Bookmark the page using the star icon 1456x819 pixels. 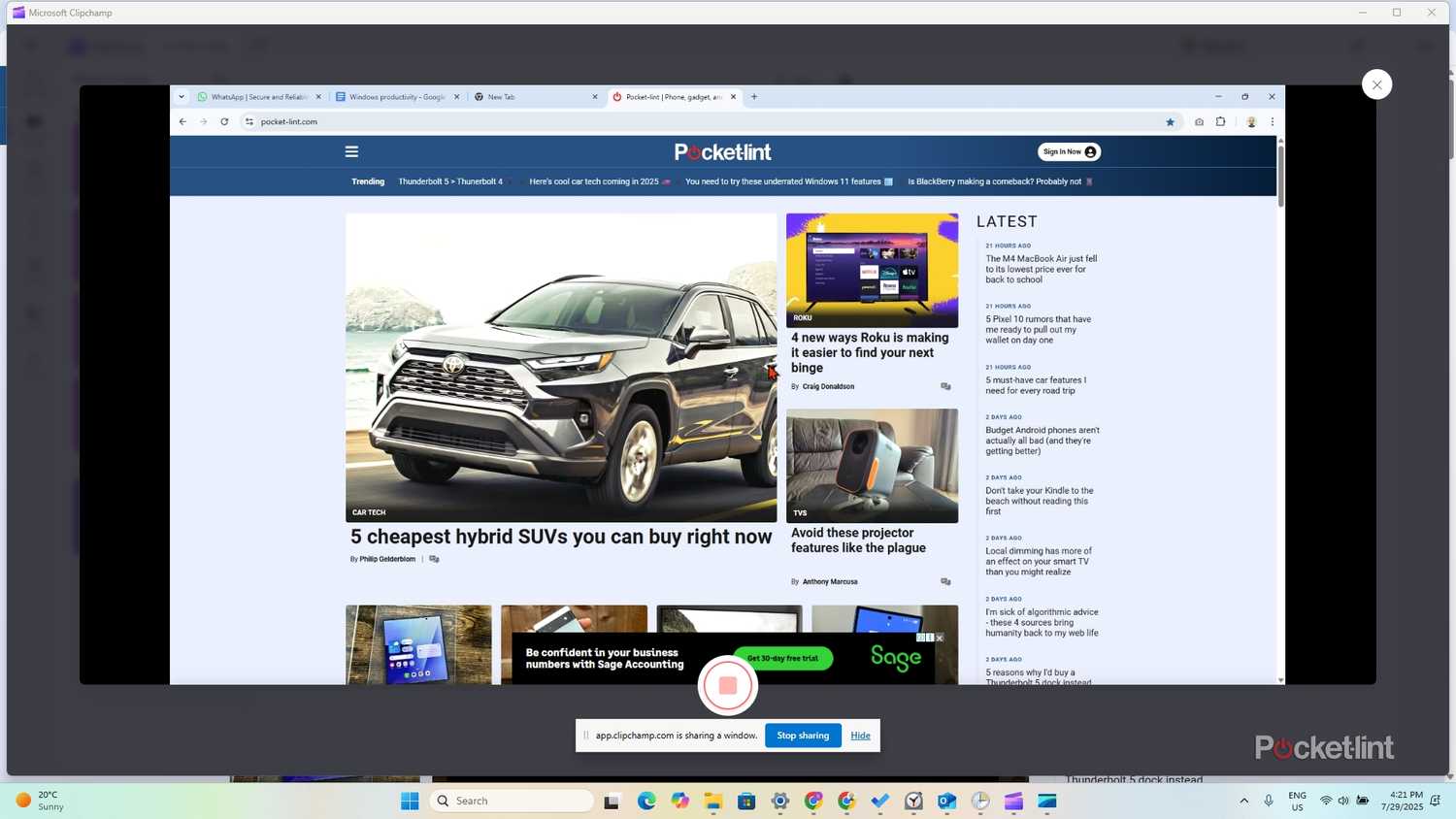pos(1170,121)
